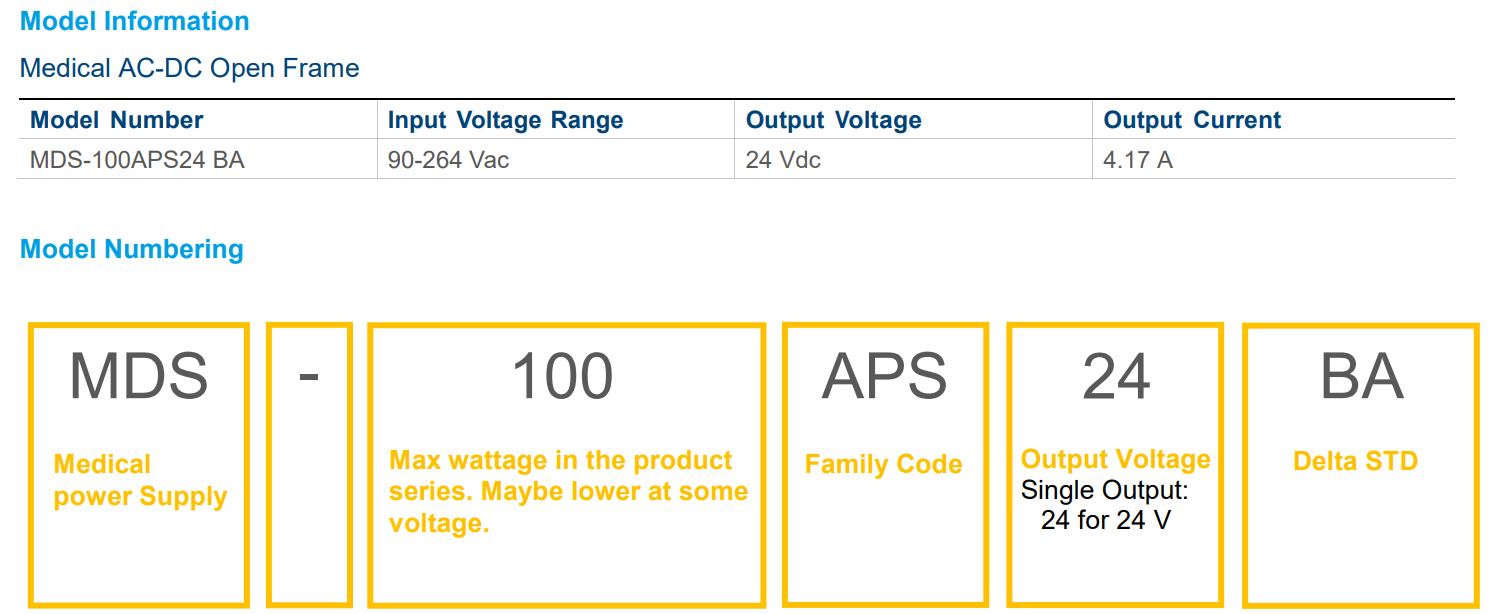Select the Medical AC-DC Open Frame subtitle
Screen dimensions: 1505x614
click(x=189, y=68)
